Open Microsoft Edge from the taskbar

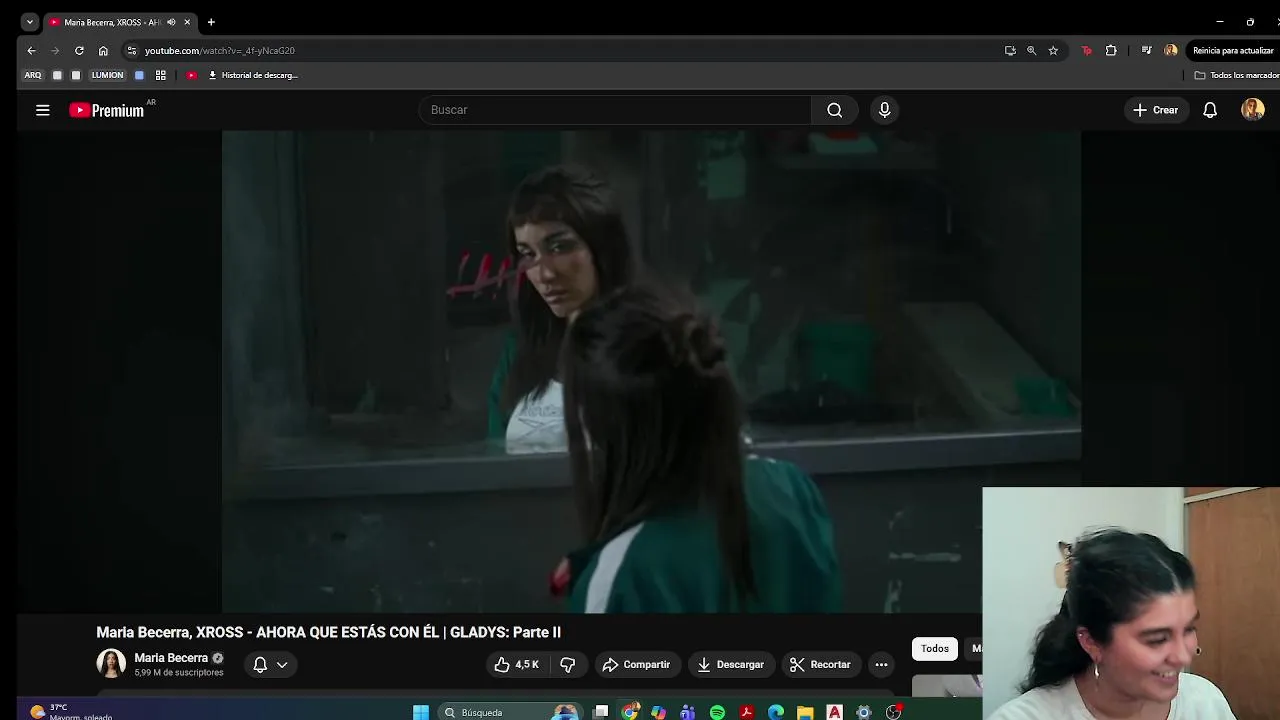click(776, 712)
